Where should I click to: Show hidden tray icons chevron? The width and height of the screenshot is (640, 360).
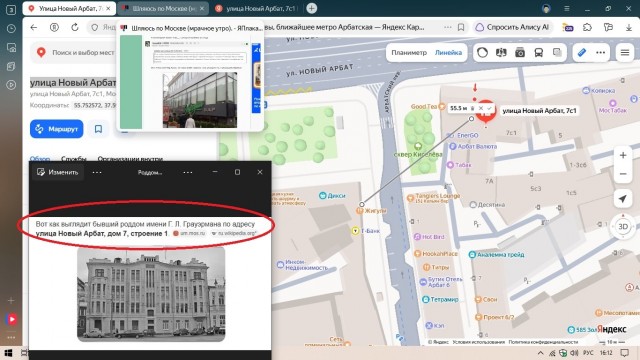[x=540, y=353]
